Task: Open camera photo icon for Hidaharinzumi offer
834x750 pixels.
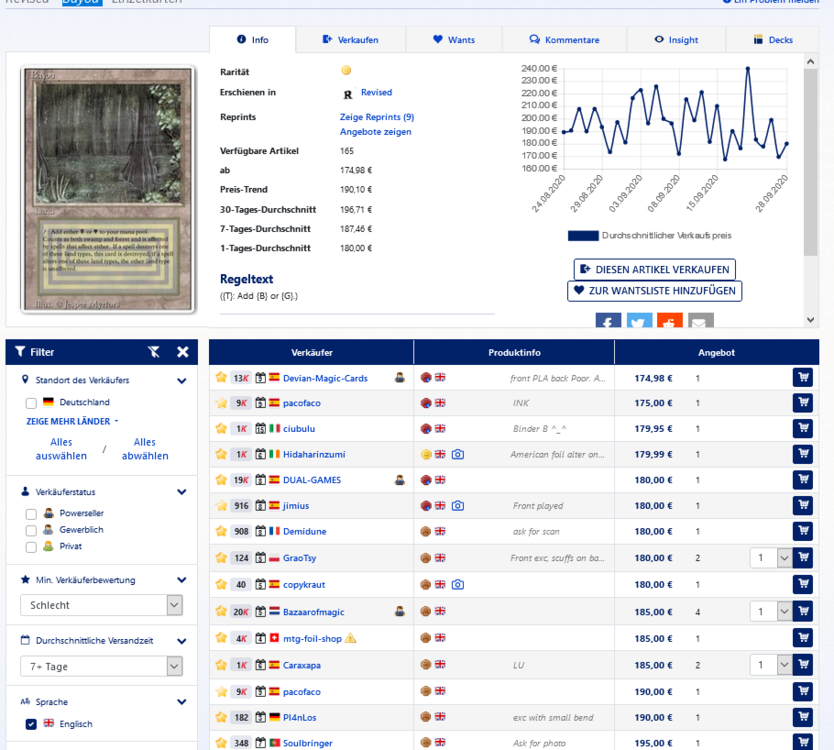Action: tap(458, 454)
